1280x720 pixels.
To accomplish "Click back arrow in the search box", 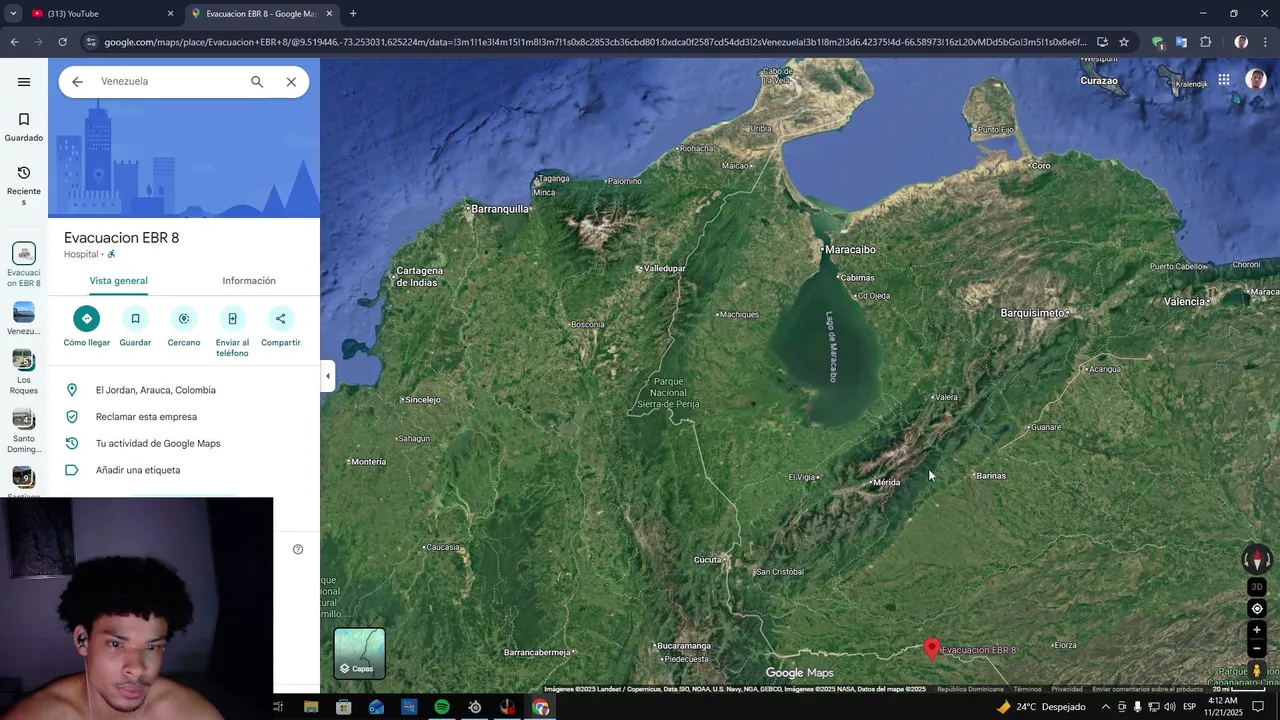I will [x=77, y=82].
